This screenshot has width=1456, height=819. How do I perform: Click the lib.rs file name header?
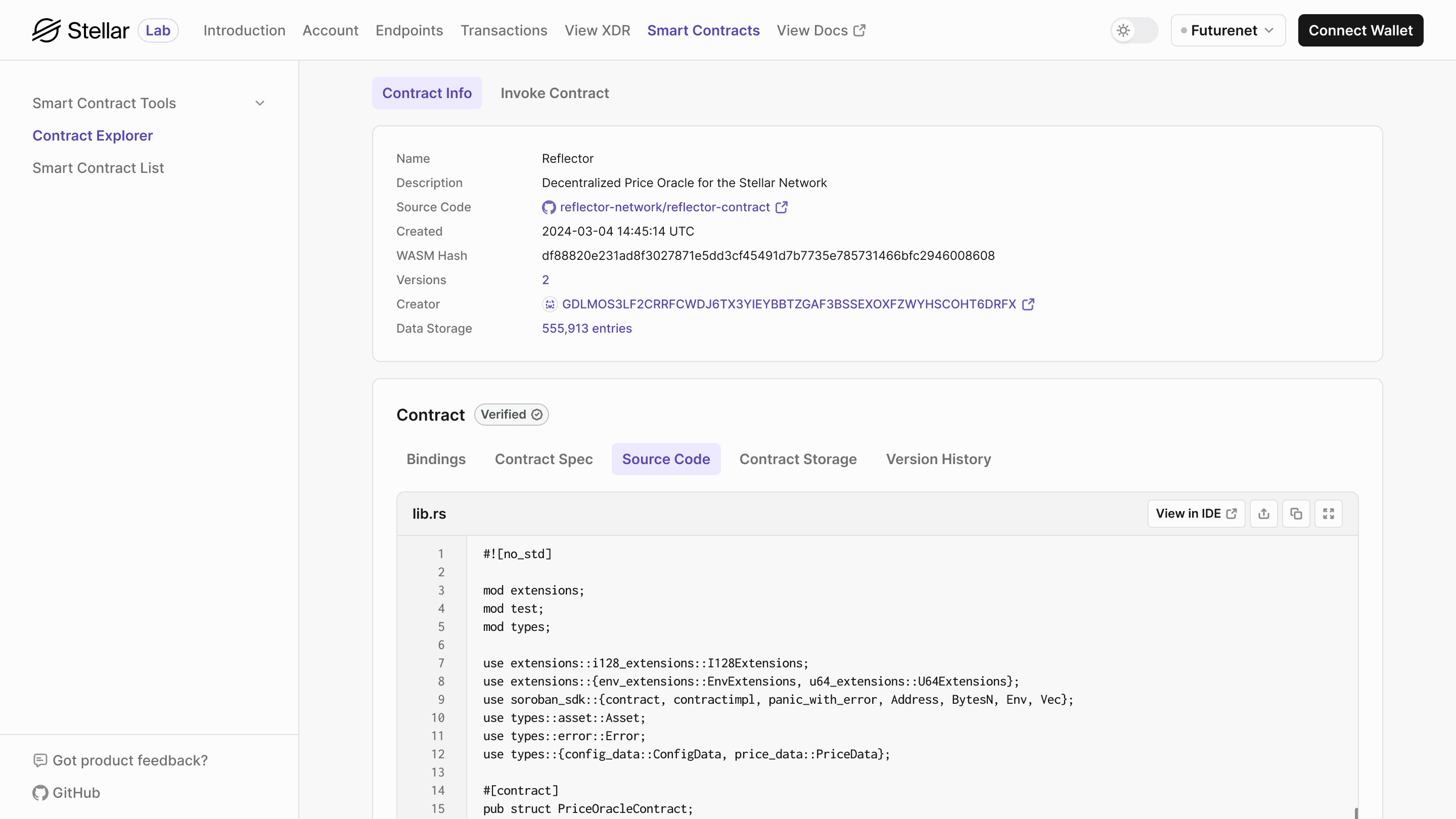(429, 514)
